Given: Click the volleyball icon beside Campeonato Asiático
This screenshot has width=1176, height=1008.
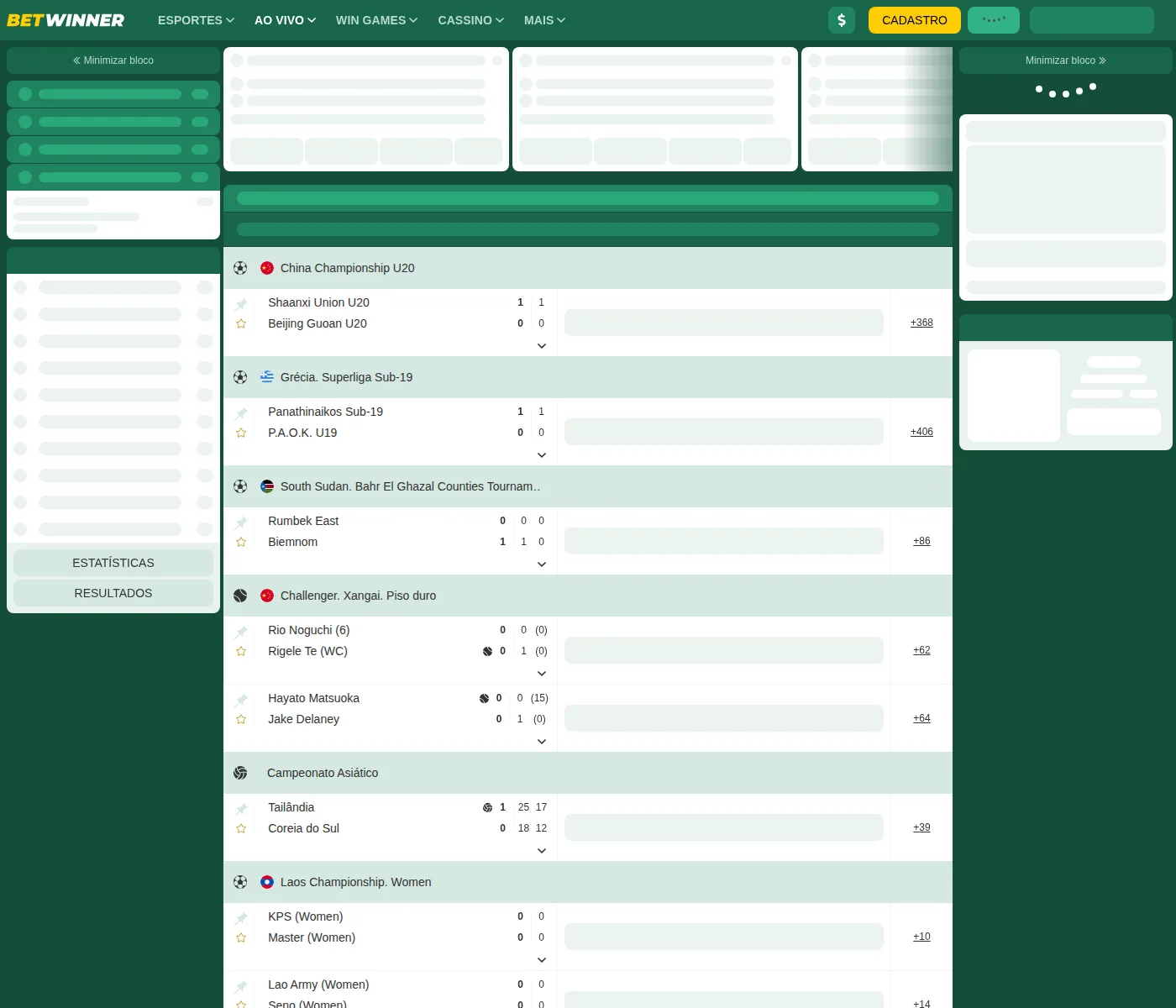Looking at the screenshot, I should click(240, 773).
